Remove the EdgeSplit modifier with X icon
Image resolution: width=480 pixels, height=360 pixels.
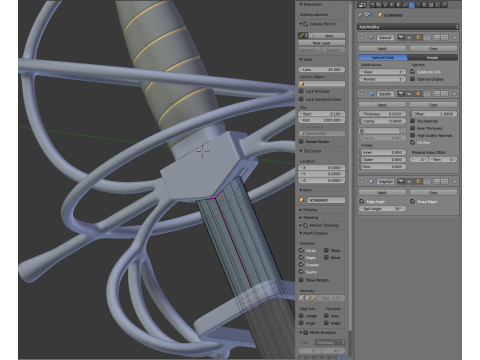tap(454, 181)
